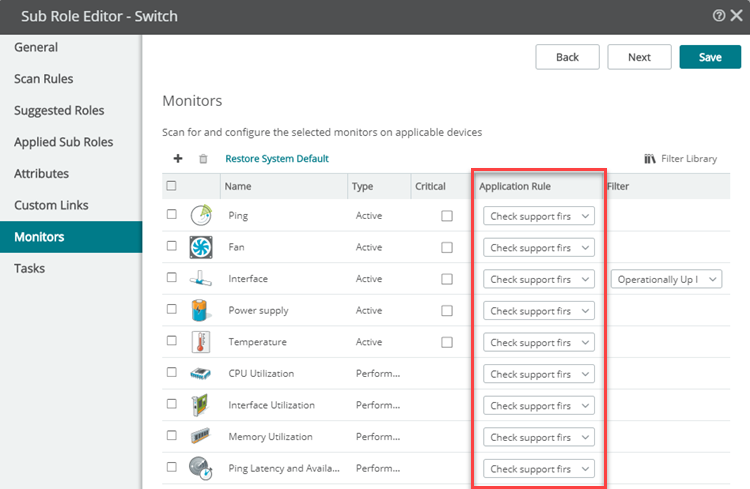Open the Tasks section

(x=71, y=268)
